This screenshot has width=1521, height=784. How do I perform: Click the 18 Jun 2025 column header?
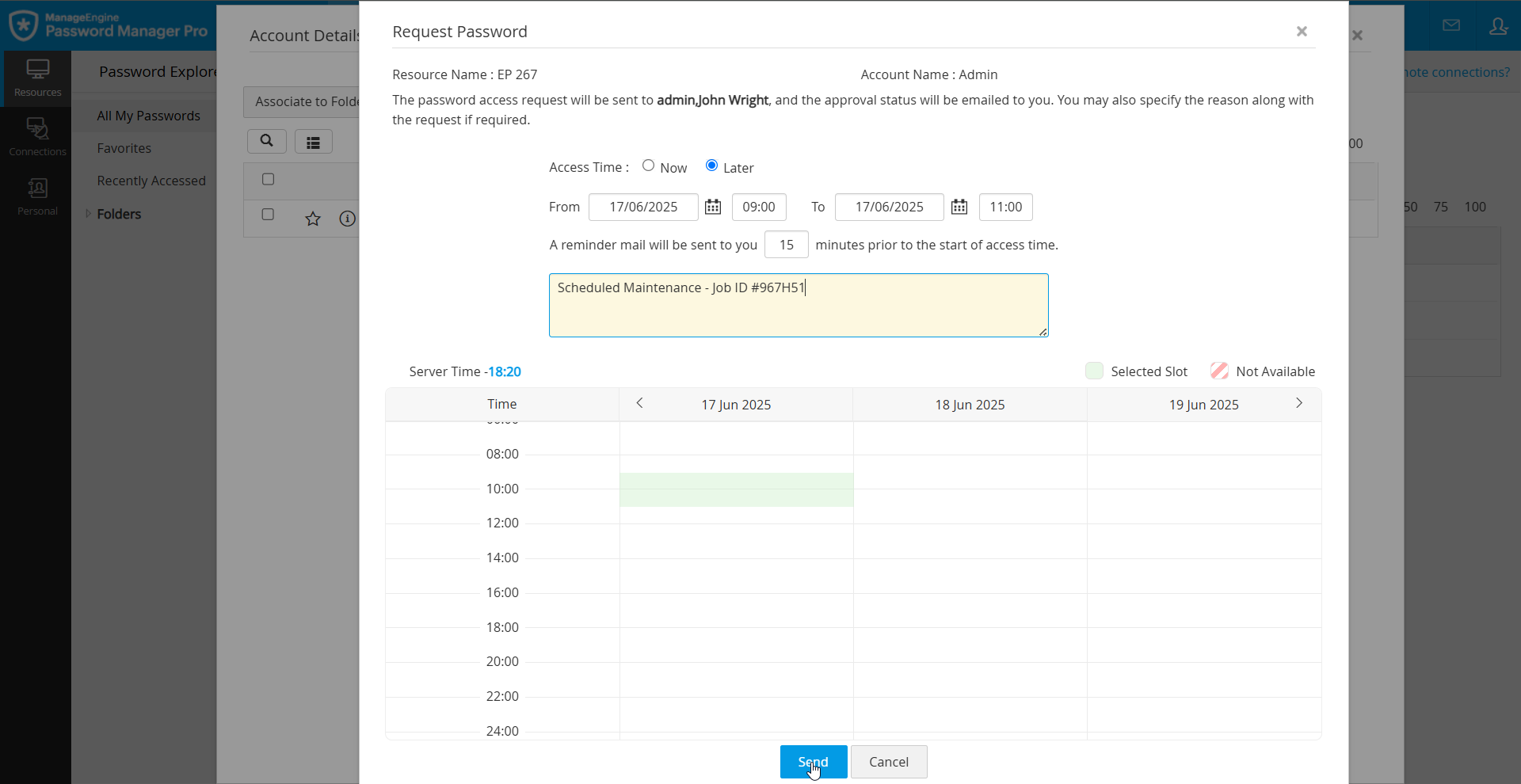[970, 405]
